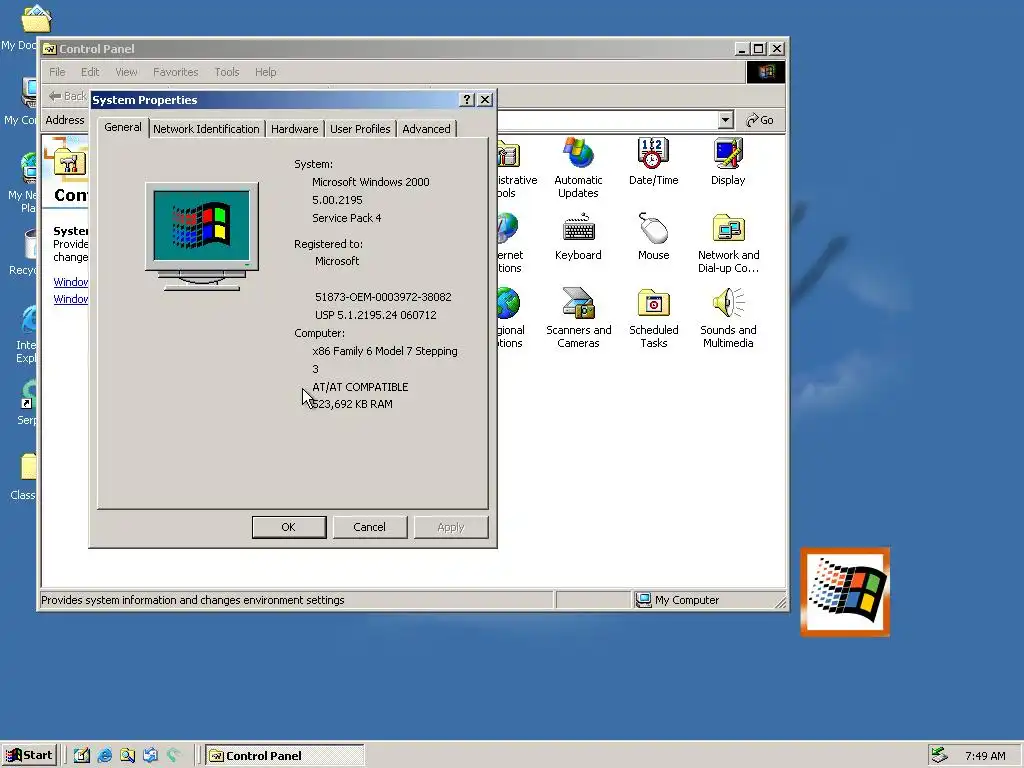The height and width of the screenshot is (768, 1024).
Task: Click "x86 Family 6 Model 7 Stepping" text
Action: point(385,351)
